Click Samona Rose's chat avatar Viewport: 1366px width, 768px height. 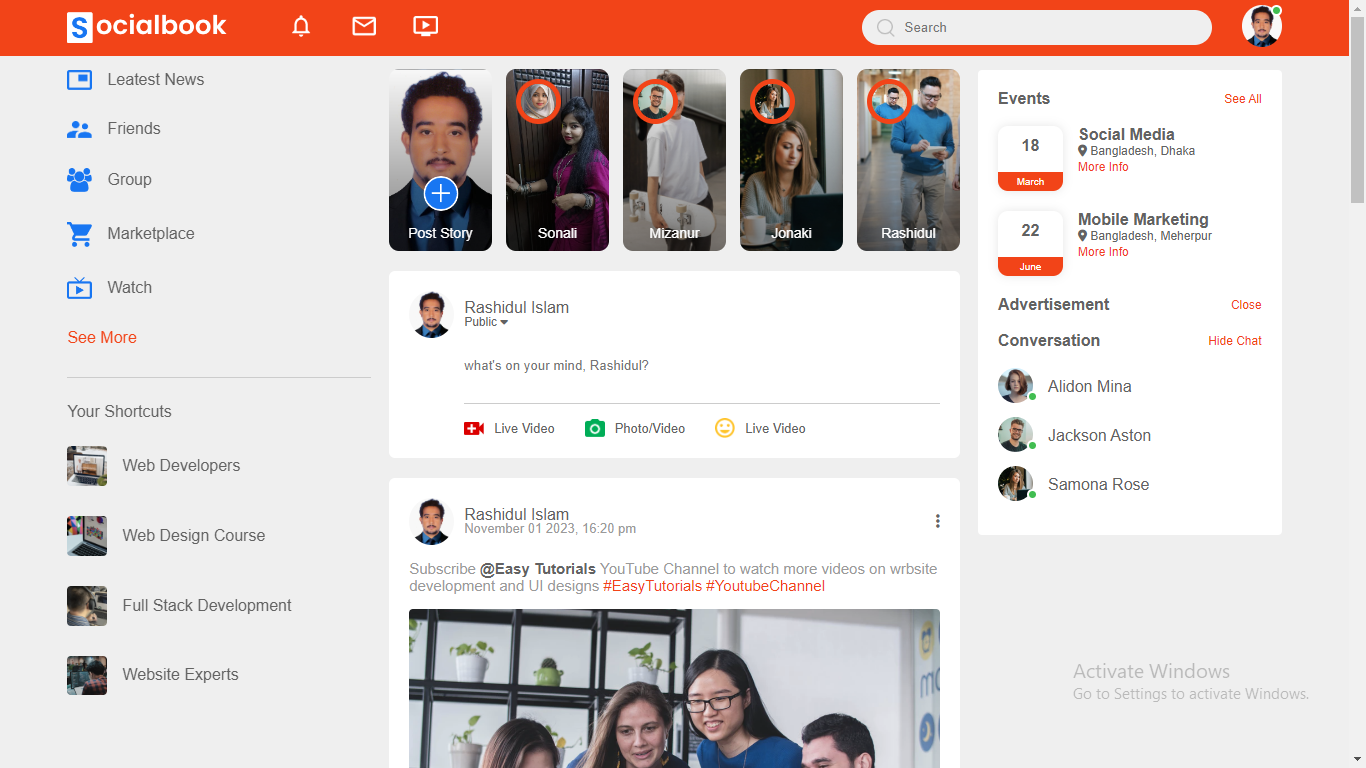[1016, 484]
